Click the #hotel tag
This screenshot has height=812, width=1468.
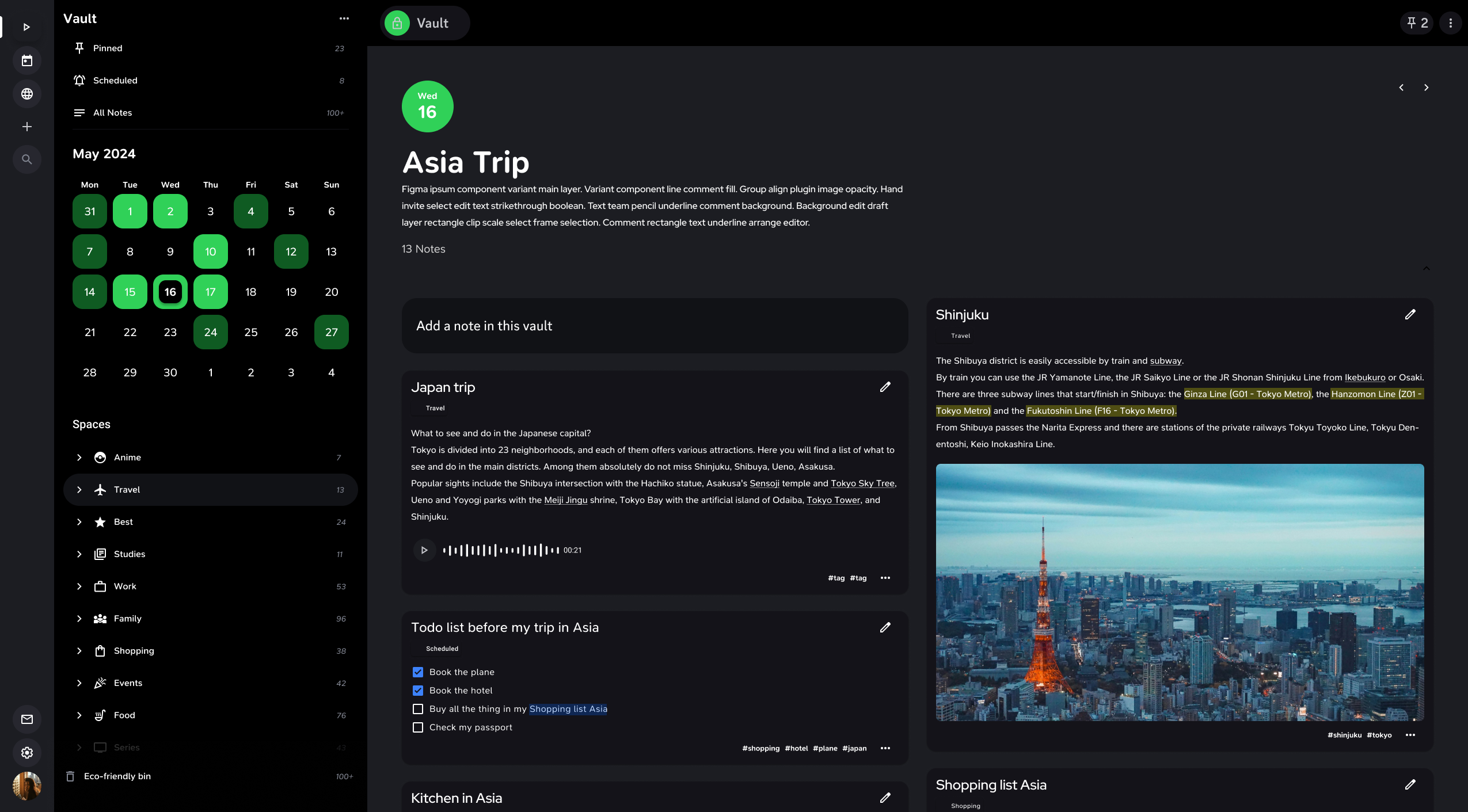click(x=797, y=748)
